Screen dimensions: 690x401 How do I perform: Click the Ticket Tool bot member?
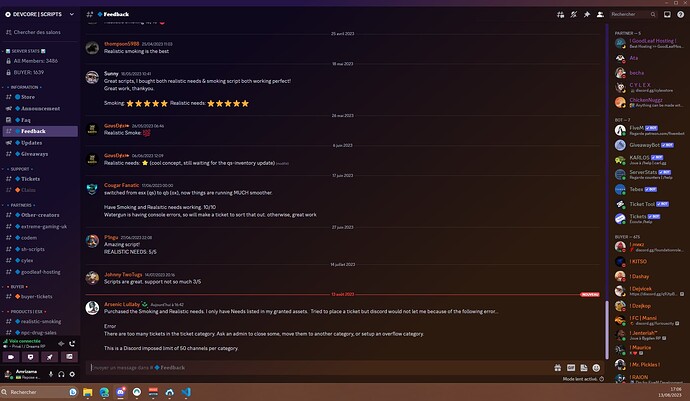pyautogui.click(x=650, y=204)
